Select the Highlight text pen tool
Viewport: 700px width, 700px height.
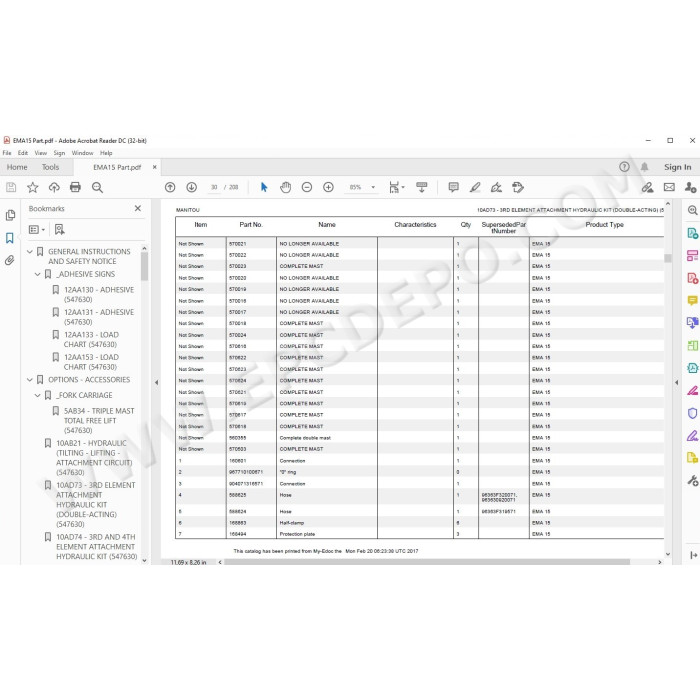coord(475,188)
